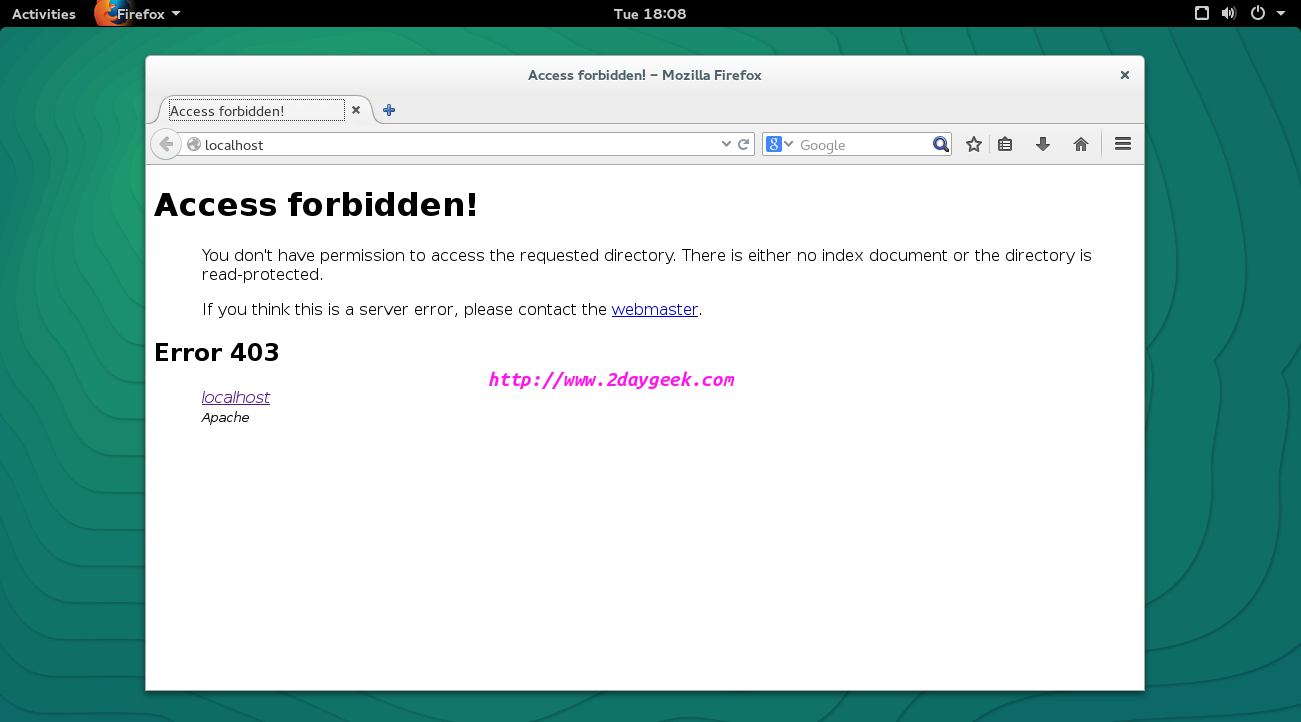Expand the system power menu arrow
Viewport: 1301px width, 722px height.
1281,14
